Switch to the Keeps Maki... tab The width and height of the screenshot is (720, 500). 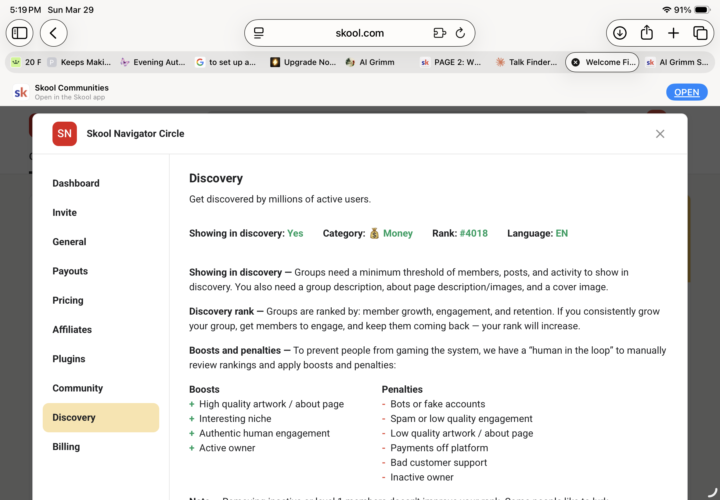[79, 62]
